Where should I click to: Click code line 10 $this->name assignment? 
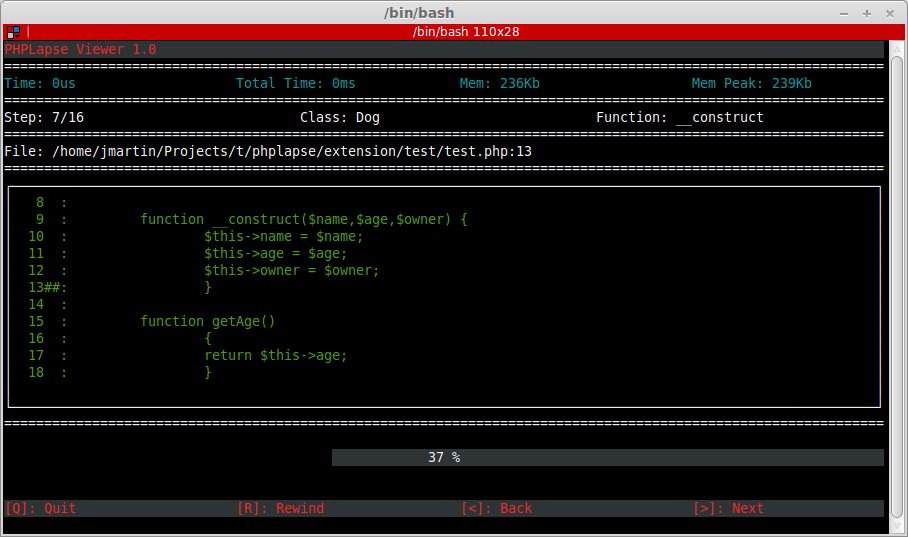[283, 236]
